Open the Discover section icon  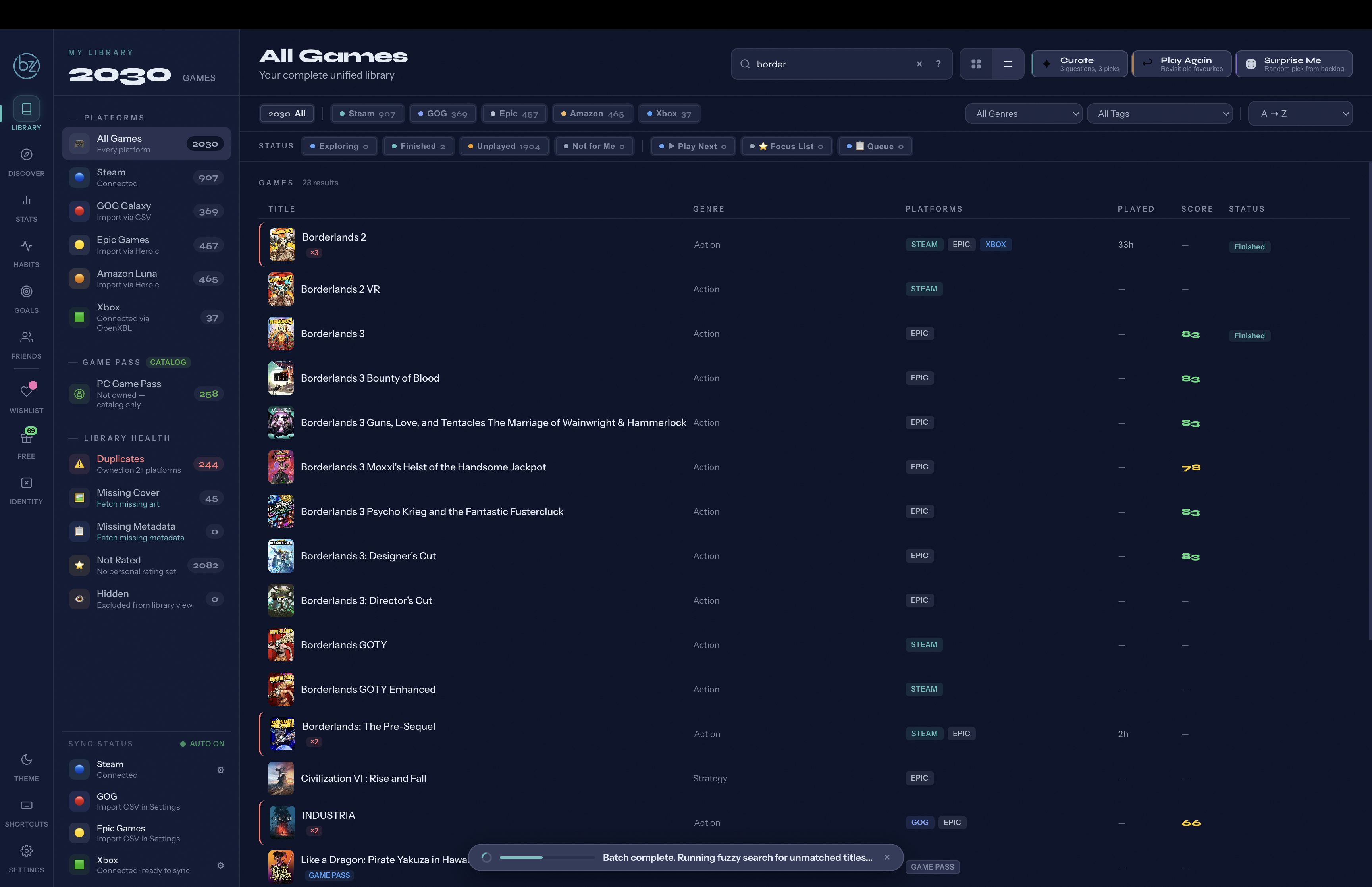pyautogui.click(x=27, y=154)
